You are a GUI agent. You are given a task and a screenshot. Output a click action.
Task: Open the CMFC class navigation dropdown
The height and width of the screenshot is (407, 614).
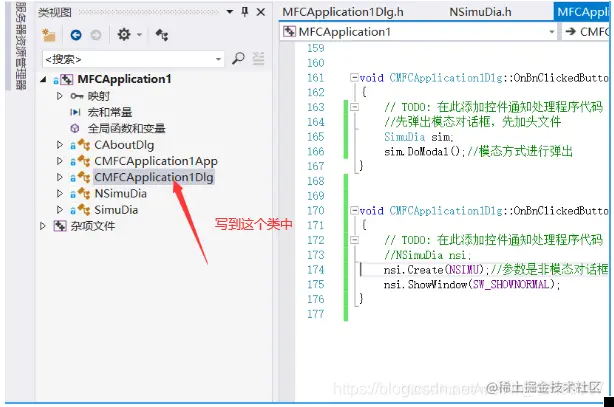click(x=586, y=32)
